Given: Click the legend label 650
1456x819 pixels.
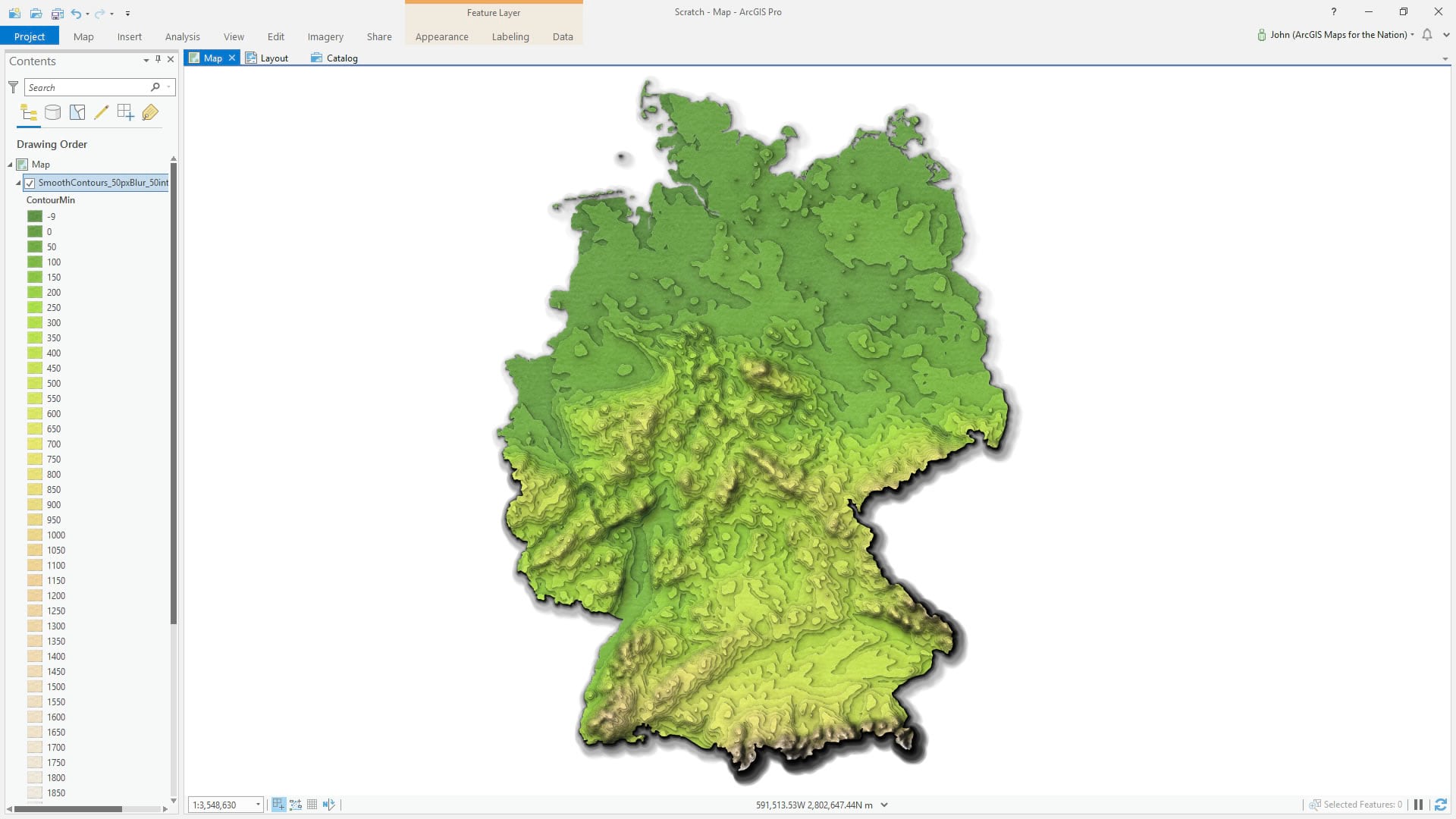Looking at the screenshot, I should [x=54, y=428].
